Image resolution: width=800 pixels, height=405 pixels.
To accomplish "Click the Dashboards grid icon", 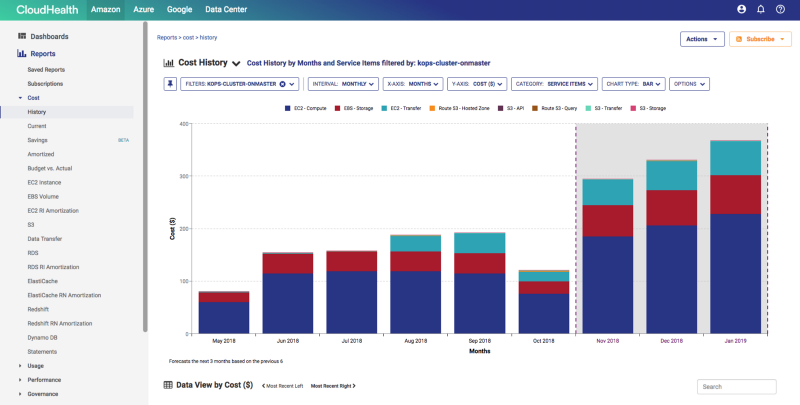I will tap(22, 36).
